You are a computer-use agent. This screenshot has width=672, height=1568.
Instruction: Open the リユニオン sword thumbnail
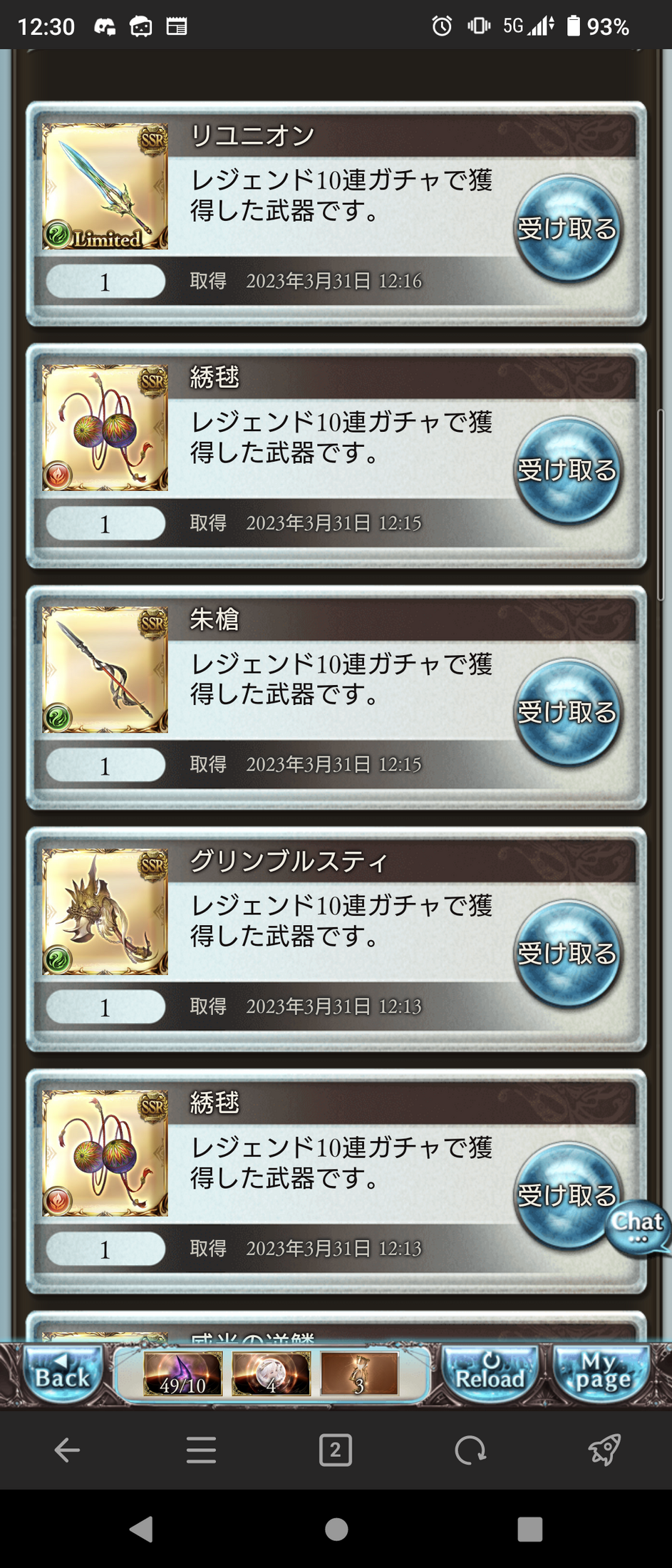[x=105, y=186]
